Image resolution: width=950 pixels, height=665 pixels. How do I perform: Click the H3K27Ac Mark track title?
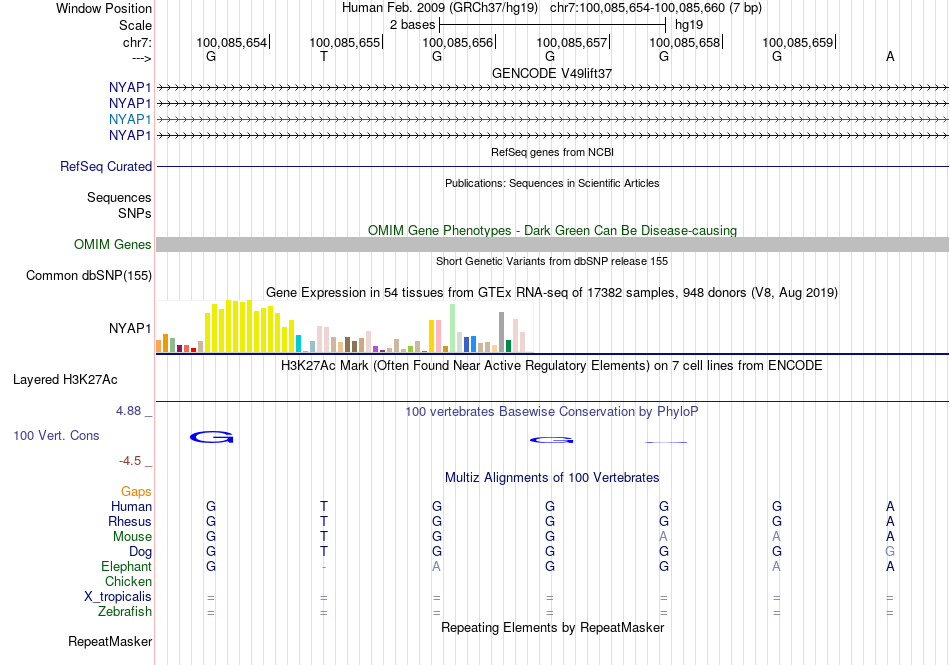[552, 366]
